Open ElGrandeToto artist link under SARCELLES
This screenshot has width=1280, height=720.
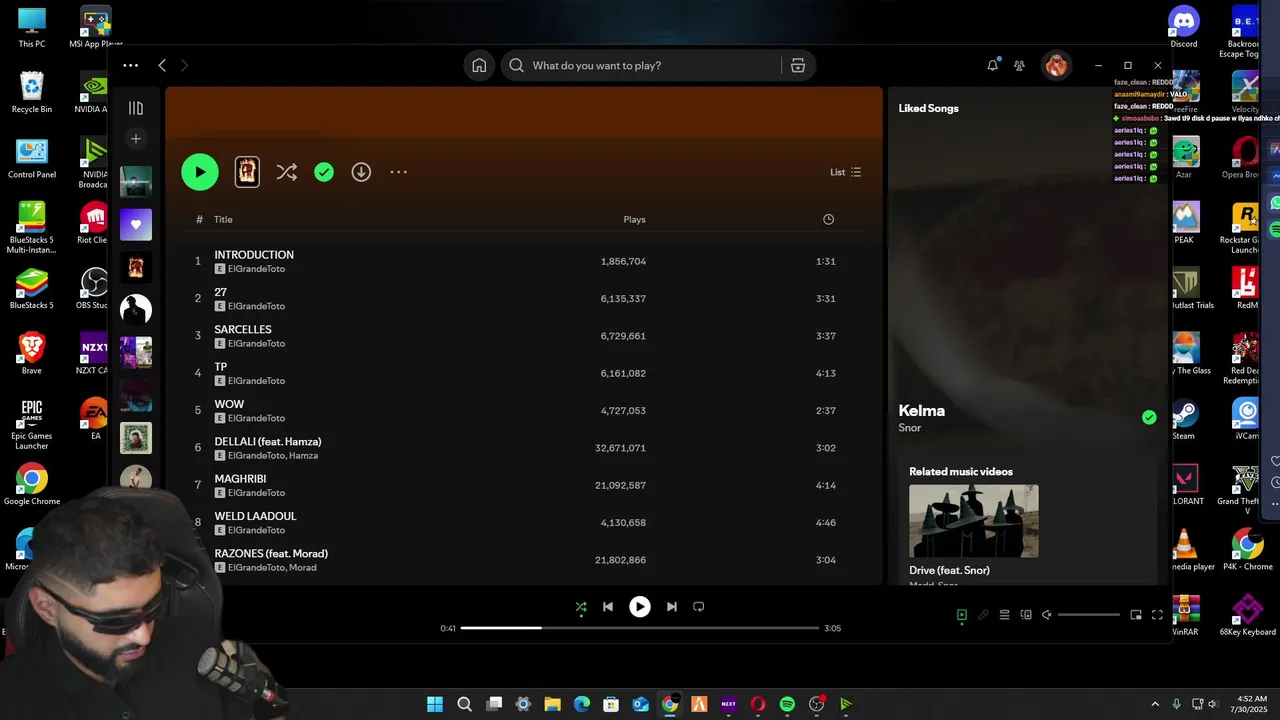click(256, 344)
